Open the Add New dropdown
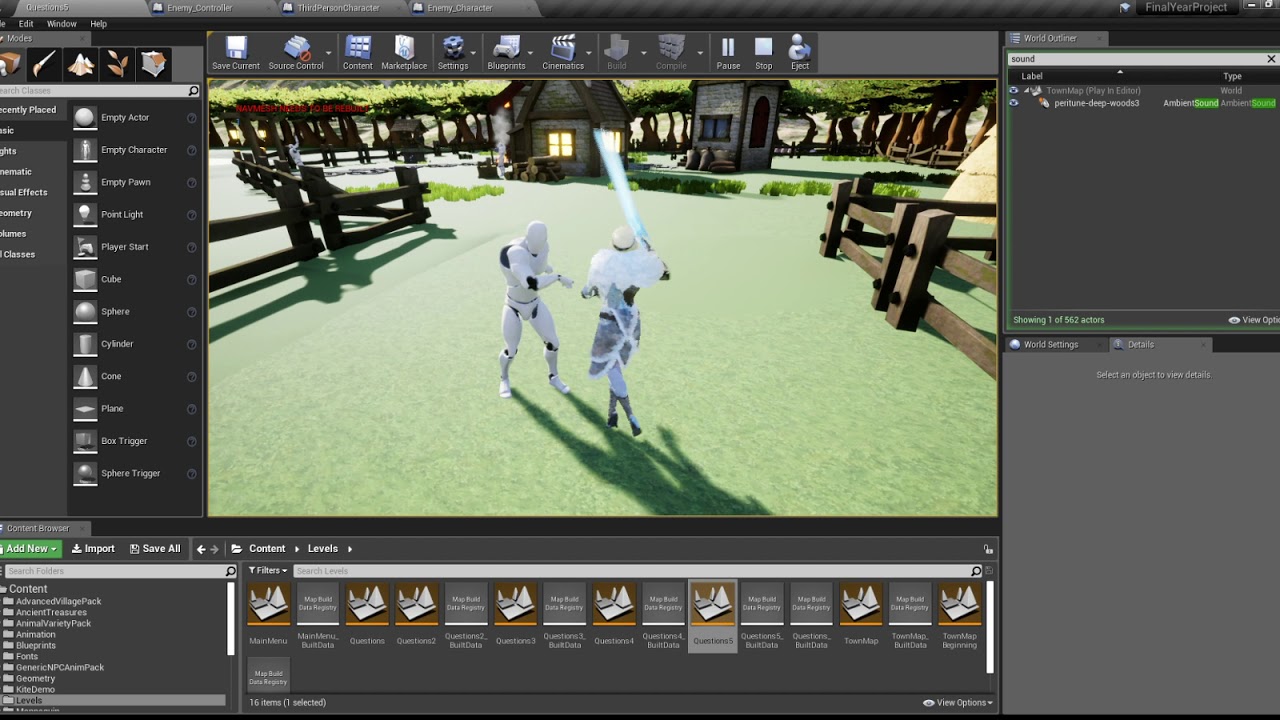 30,549
